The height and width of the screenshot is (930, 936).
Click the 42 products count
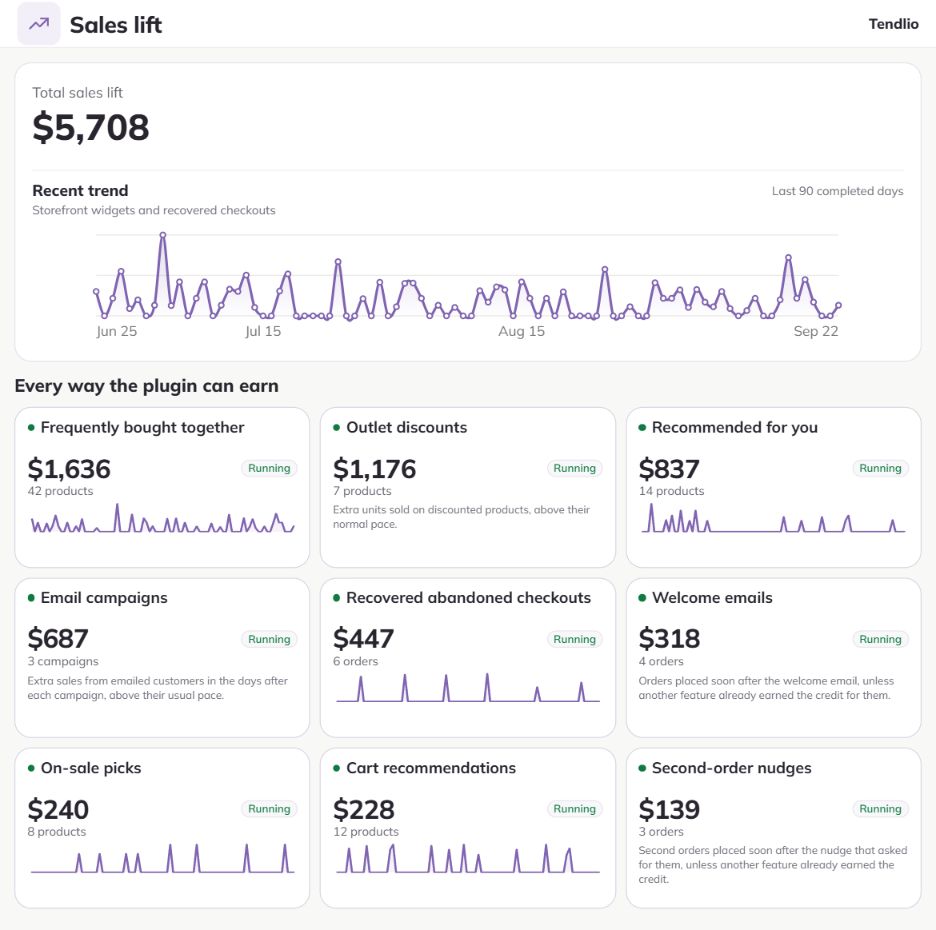click(60, 491)
